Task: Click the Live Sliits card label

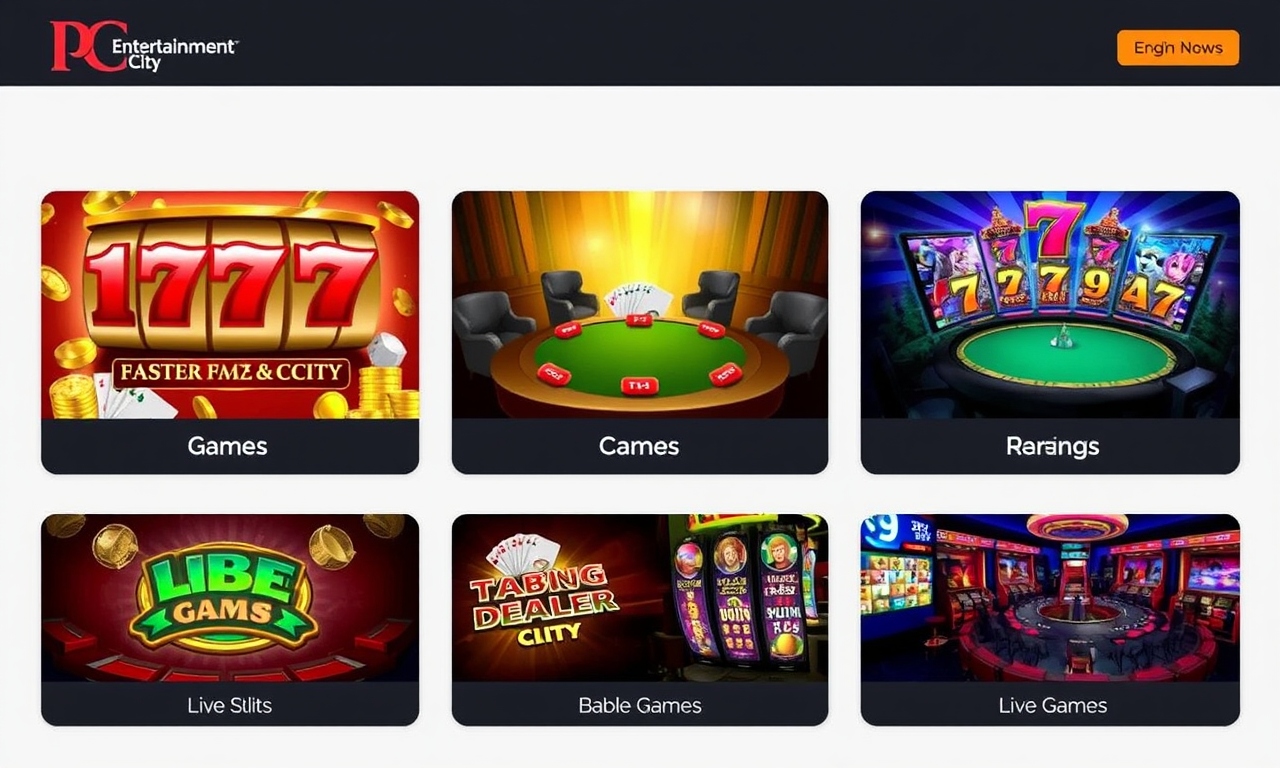Action: (x=229, y=705)
